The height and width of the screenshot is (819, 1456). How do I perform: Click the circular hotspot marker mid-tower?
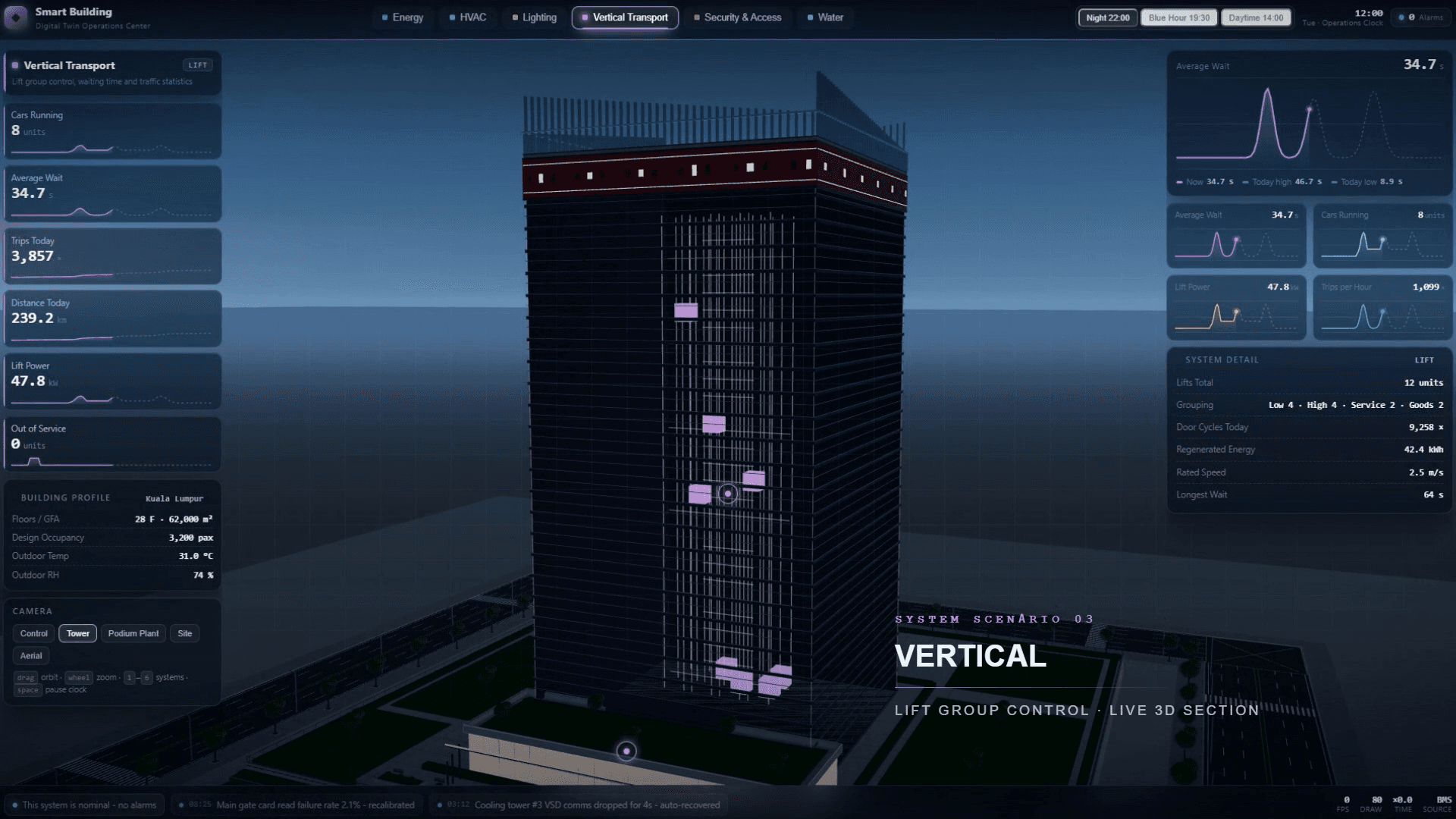[728, 494]
